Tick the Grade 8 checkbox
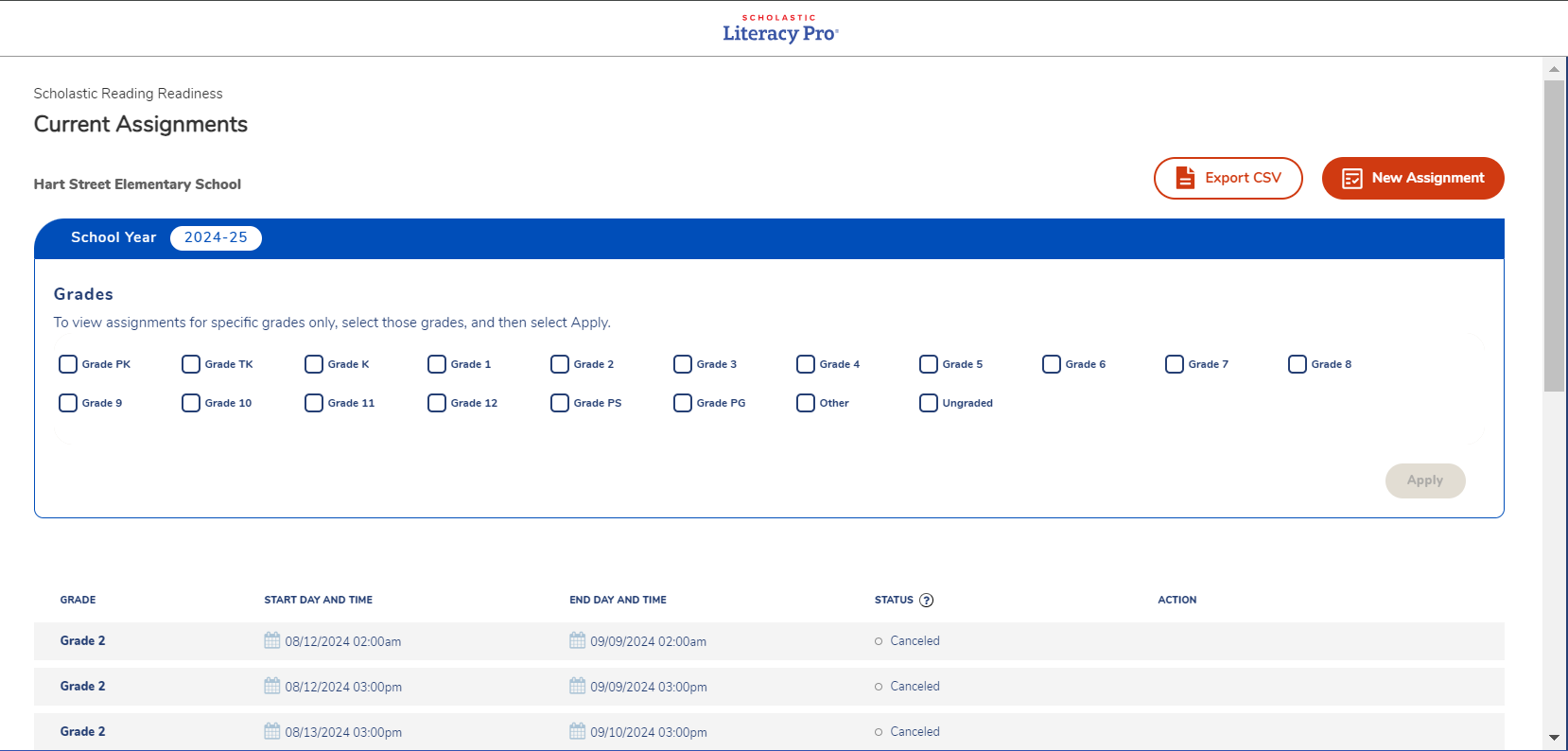This screenshot has height=751, width=1568. 1298,364
